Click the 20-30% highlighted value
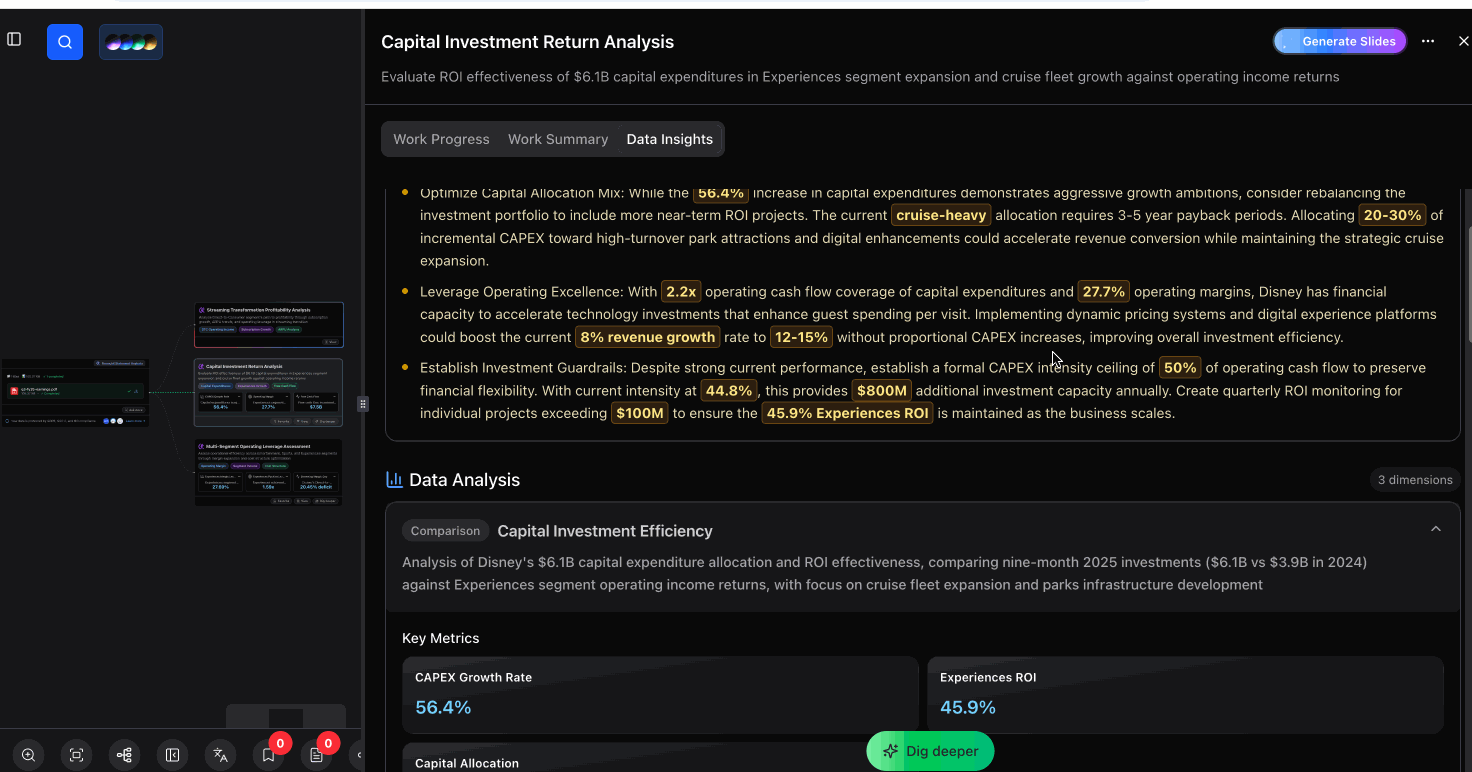The image size is (1472, 772). 1391,215
